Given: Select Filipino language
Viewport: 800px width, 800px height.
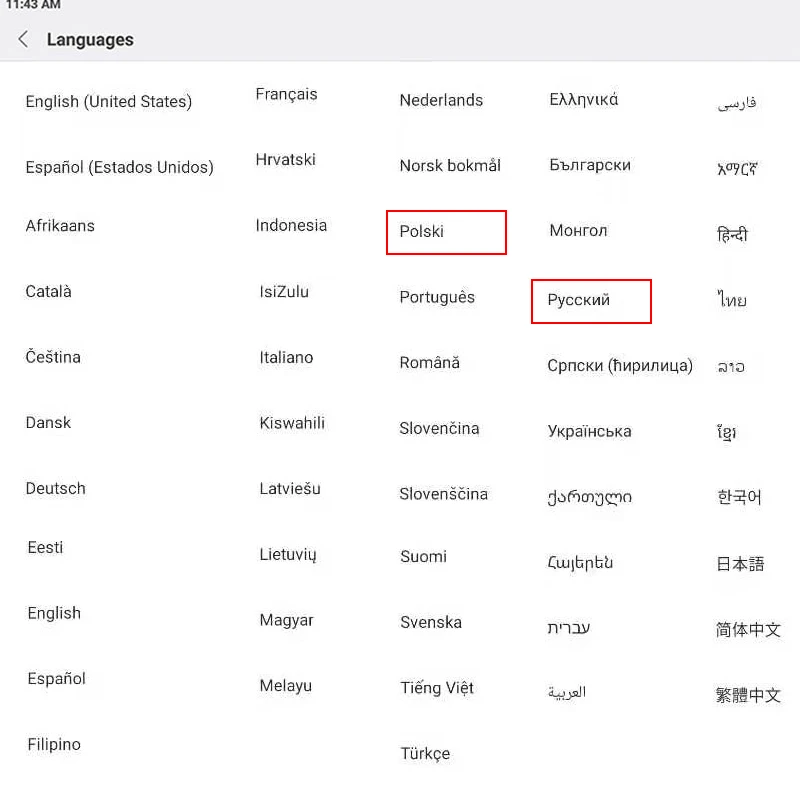Looking at the screenshot, I should coord(54,744).
